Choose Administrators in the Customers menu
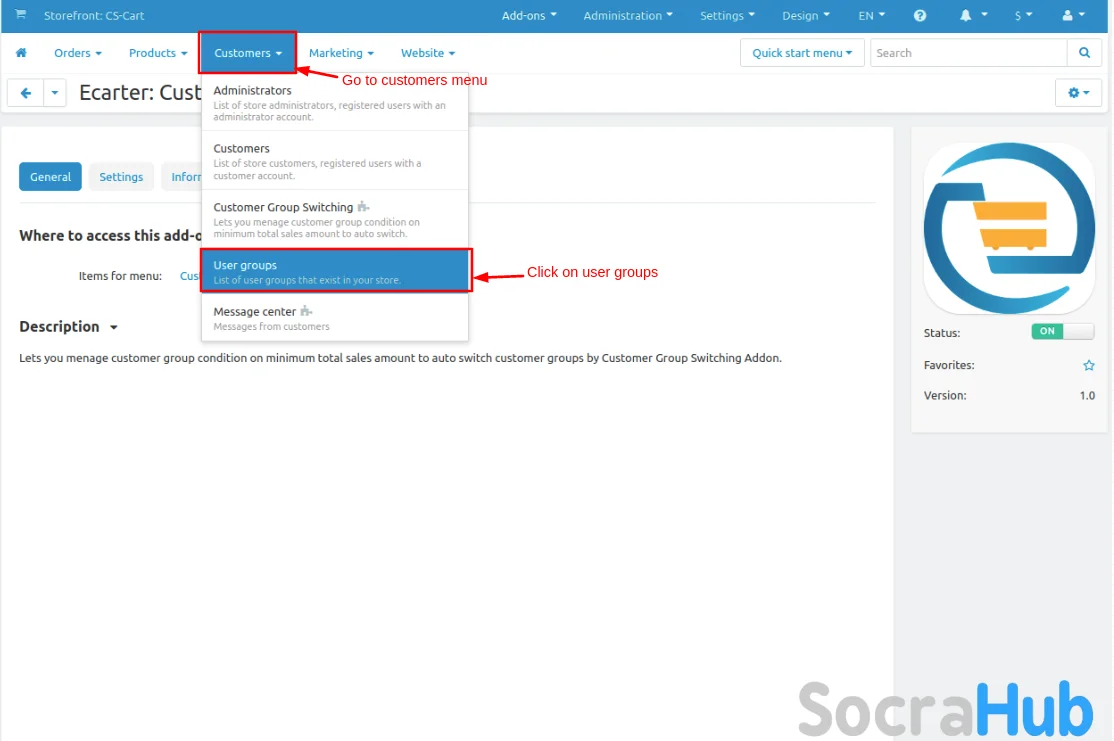Screen dimensions: 1114x741 [x=335, y=102]
